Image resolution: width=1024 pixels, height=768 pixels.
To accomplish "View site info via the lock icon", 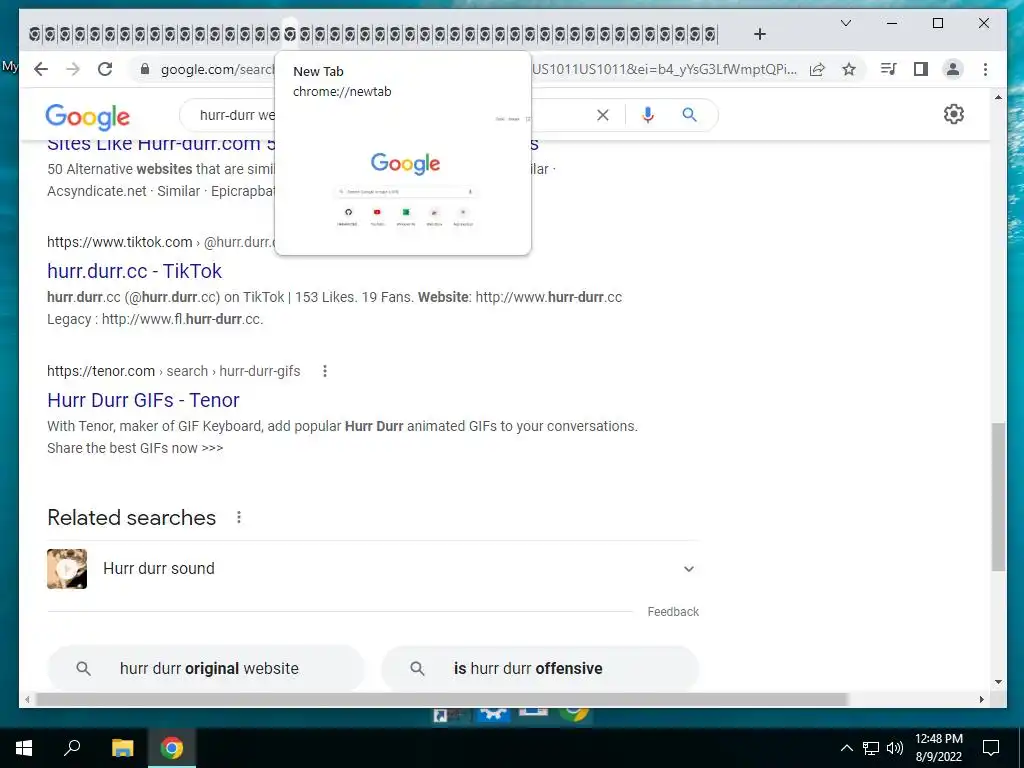I will click(145, 69).
